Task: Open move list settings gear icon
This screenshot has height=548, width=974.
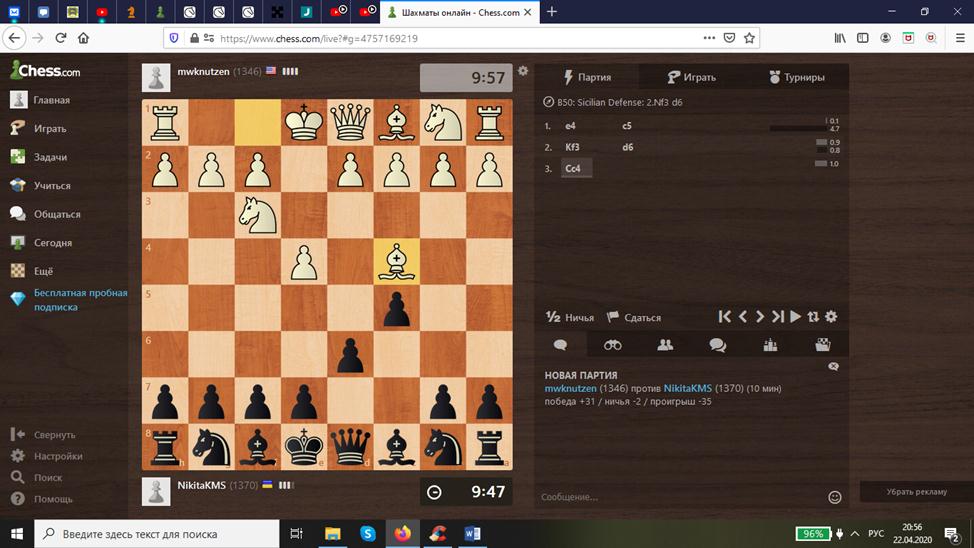Action: point(831,317)
